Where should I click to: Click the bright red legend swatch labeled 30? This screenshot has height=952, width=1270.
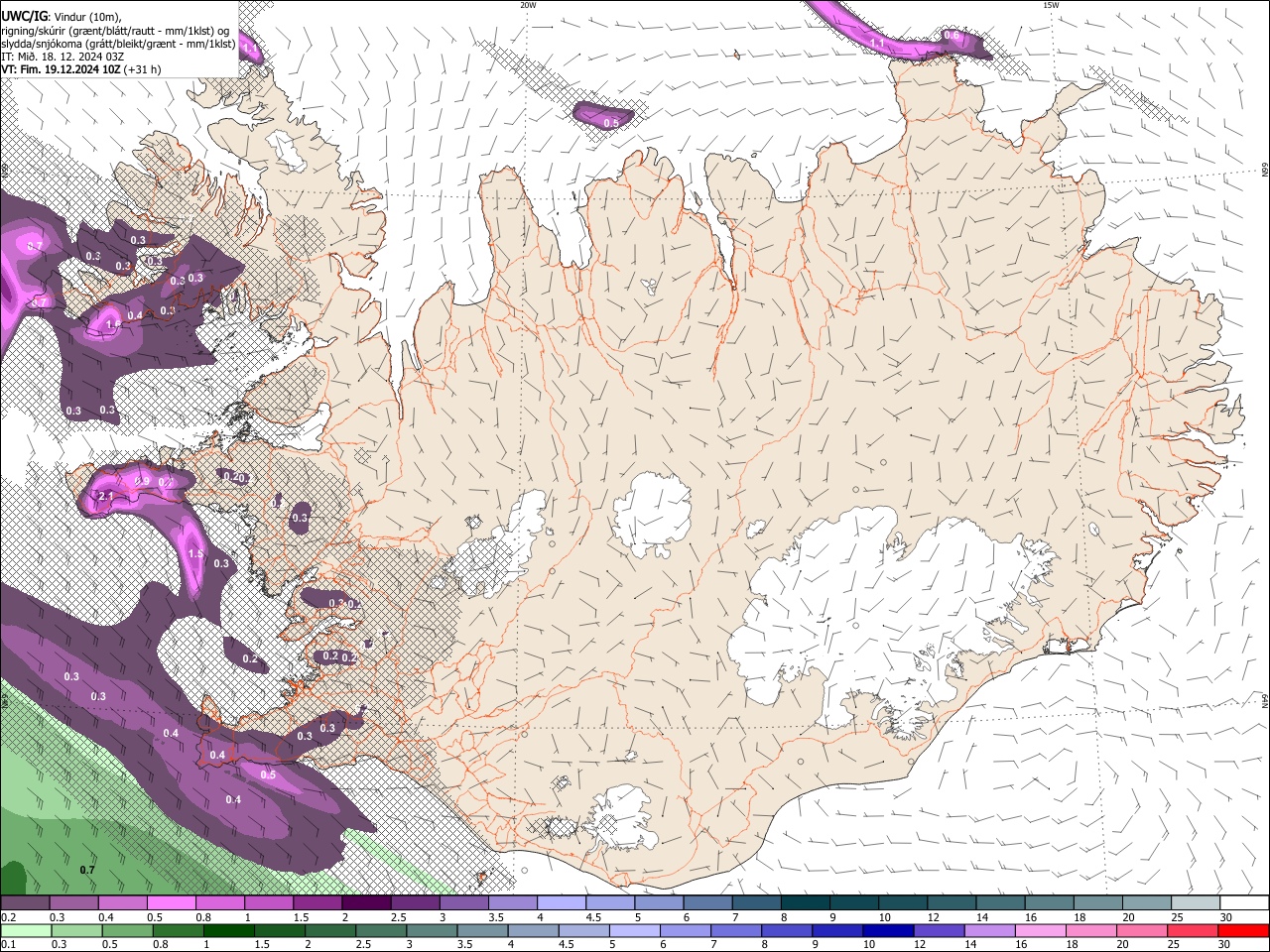pyautogui.click(x=1243, y=931)
